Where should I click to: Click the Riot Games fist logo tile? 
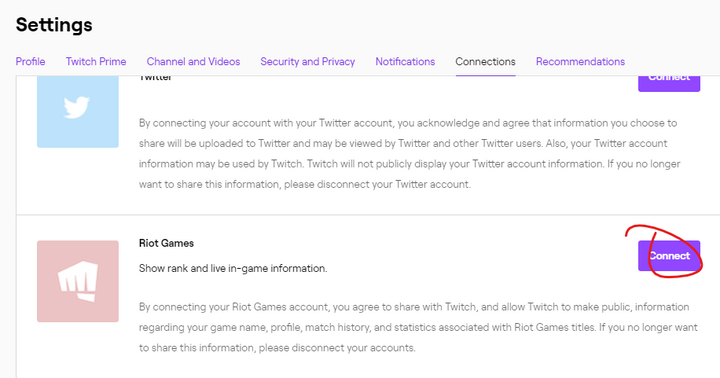click(78, 281)
